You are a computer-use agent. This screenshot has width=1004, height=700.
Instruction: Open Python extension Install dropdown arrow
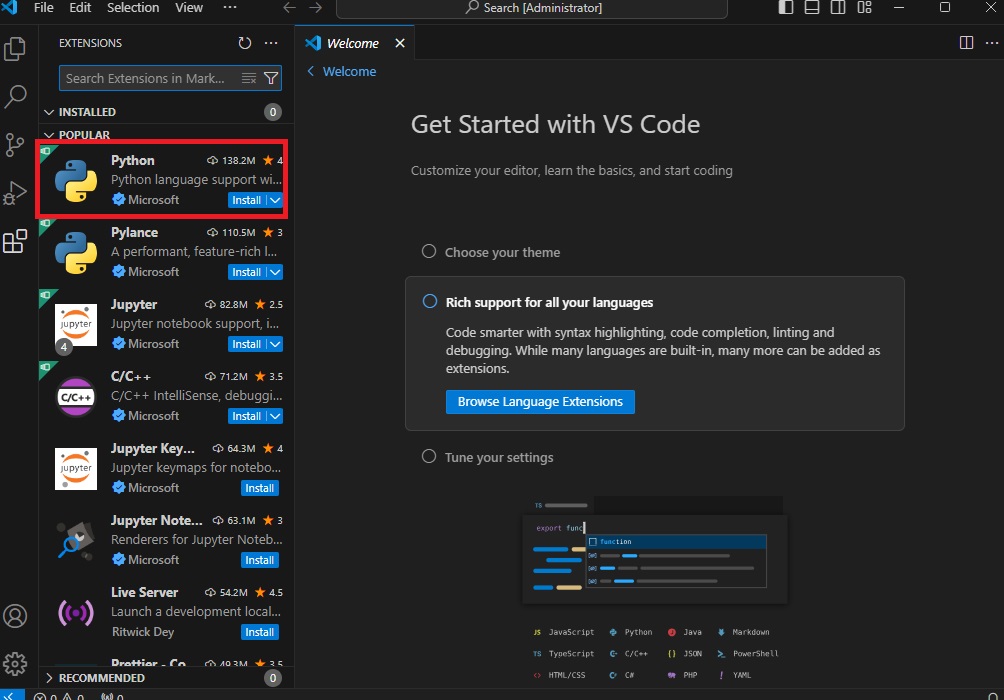point(275,200)
